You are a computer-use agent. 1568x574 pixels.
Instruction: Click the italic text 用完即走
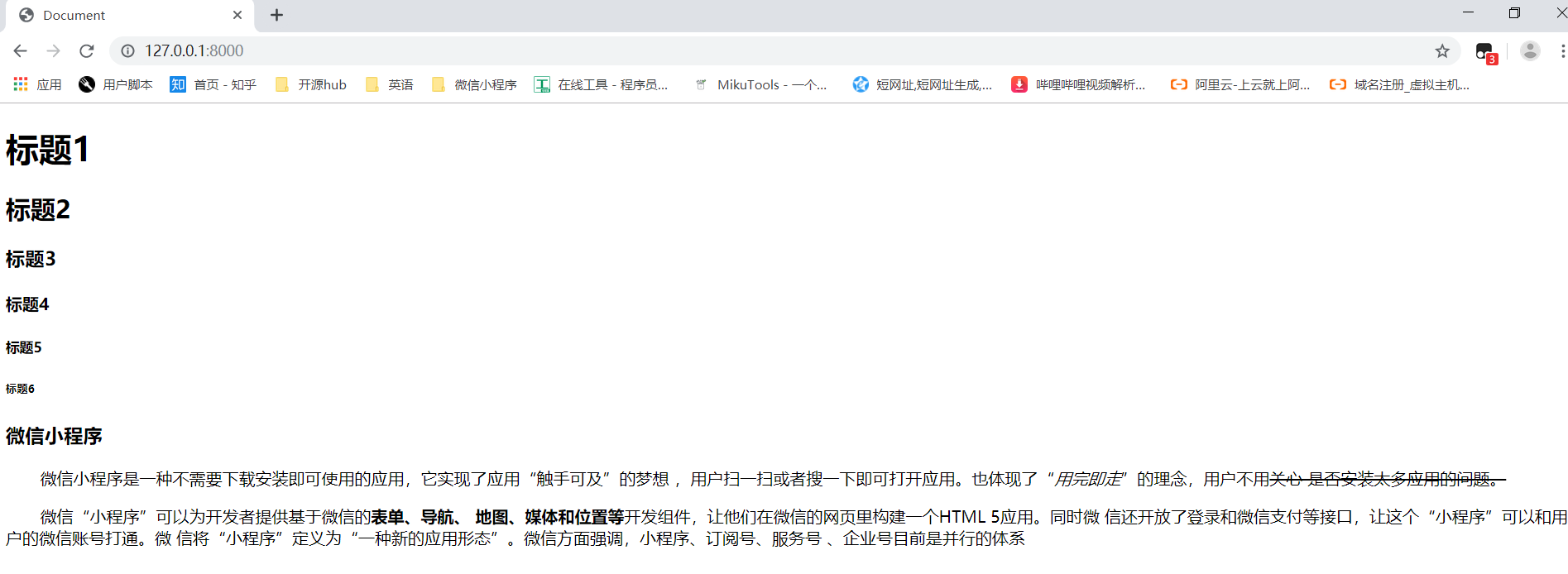point(1087,479)
